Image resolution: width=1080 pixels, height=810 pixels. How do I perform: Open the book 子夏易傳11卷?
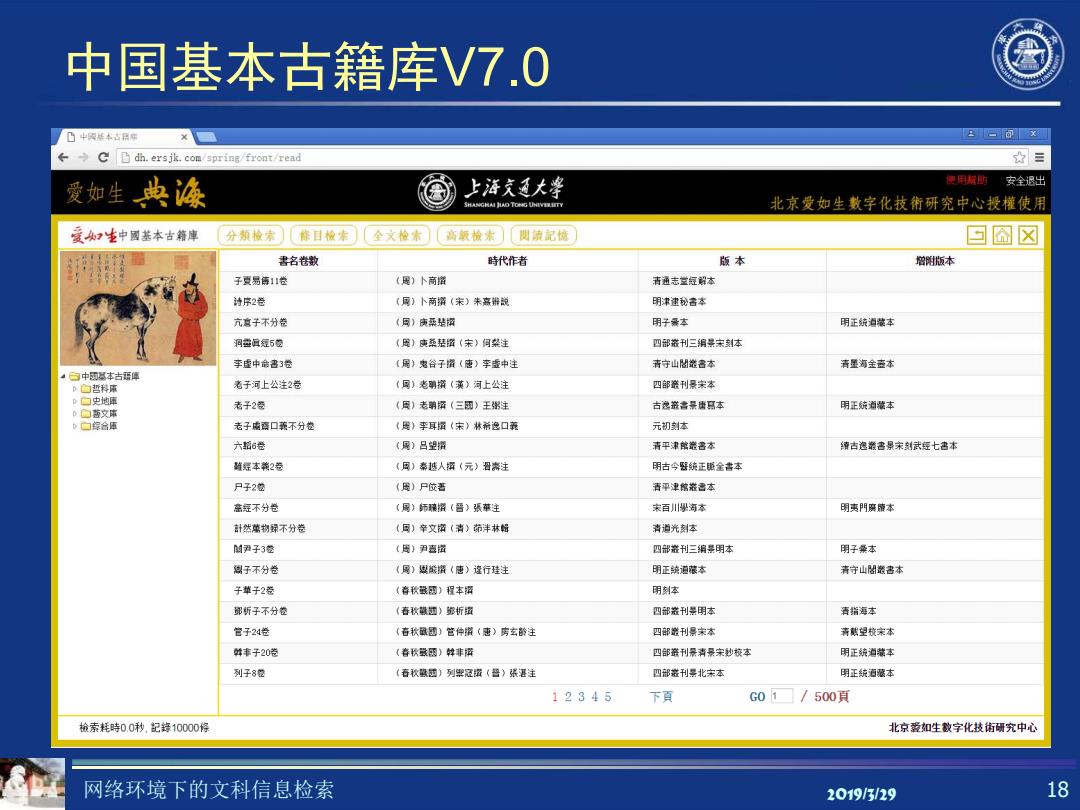click(260, 281)
